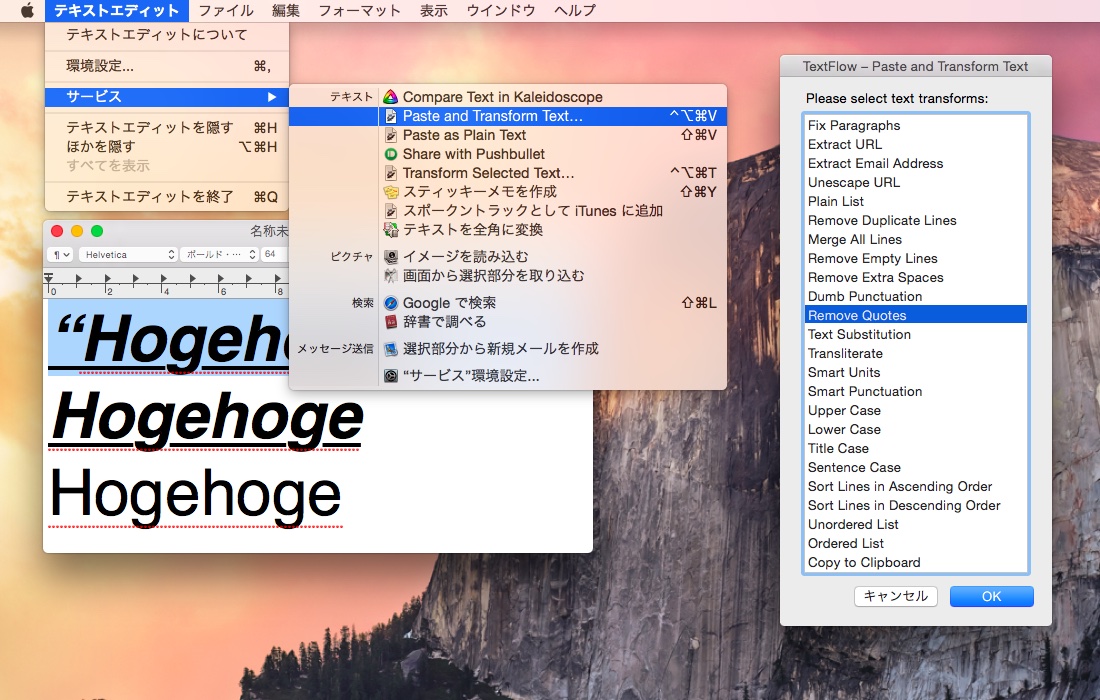Image resolution: width=1100 pixels, height=700 pixels.
Task: Open the ヘルプ menu
Action: tap(575, 11)
